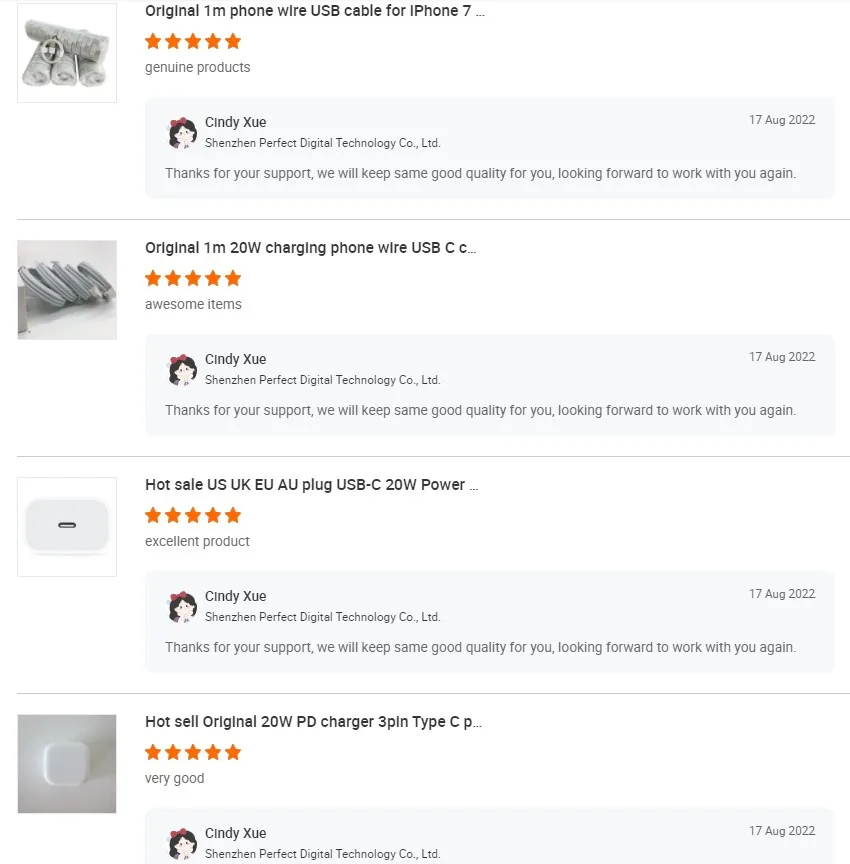This screenshot has height=864, width=850.
Task: Click Shenzhen Perfect Digital Technology under "excellent product" review
Action: (x=322, y=617)
